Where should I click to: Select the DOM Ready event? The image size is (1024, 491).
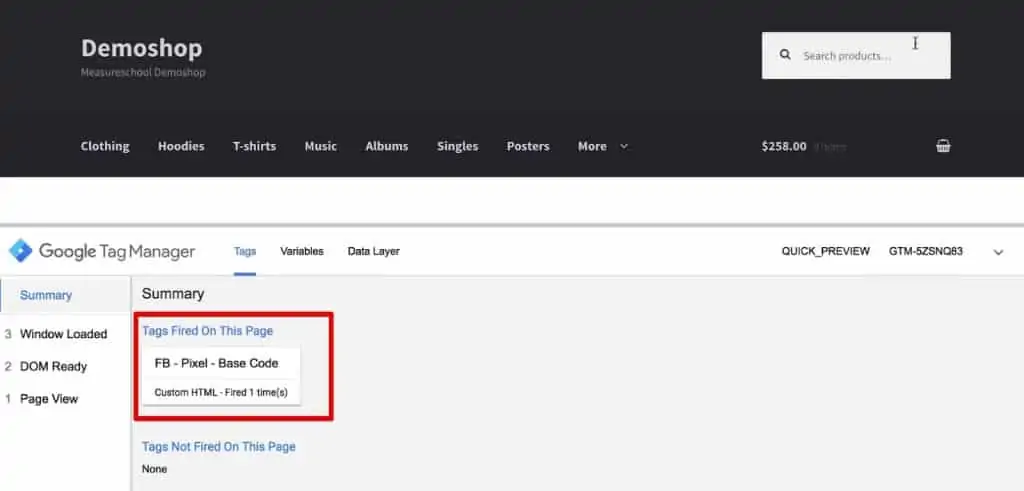click(54, 366)
